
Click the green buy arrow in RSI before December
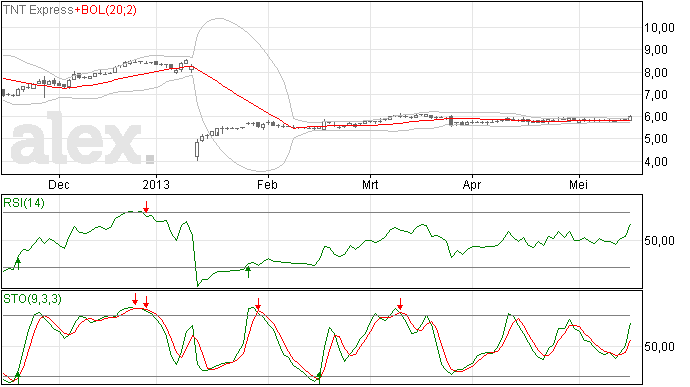pyautogui.click(x=18, y=264)
